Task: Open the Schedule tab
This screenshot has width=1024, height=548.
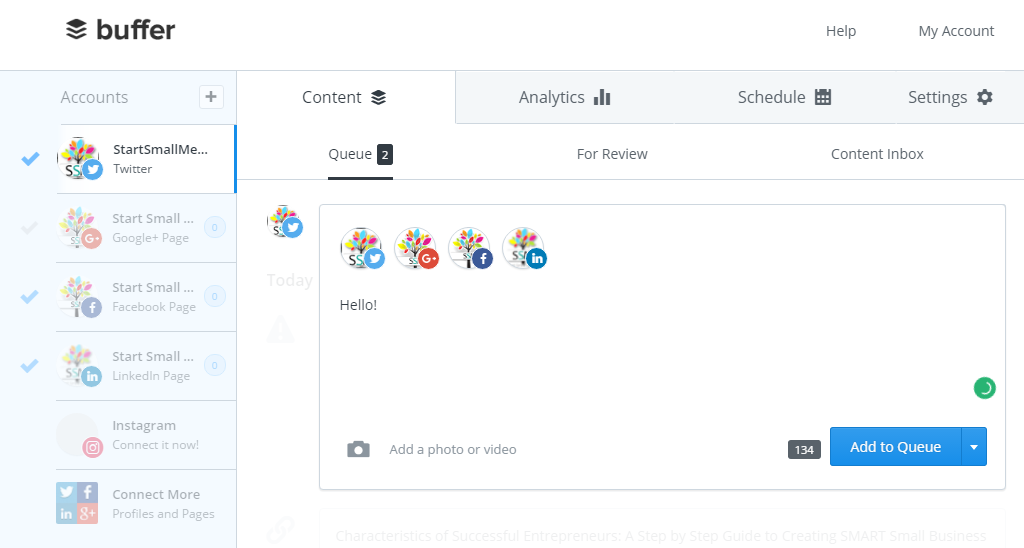Action: (x=784, y=97)
